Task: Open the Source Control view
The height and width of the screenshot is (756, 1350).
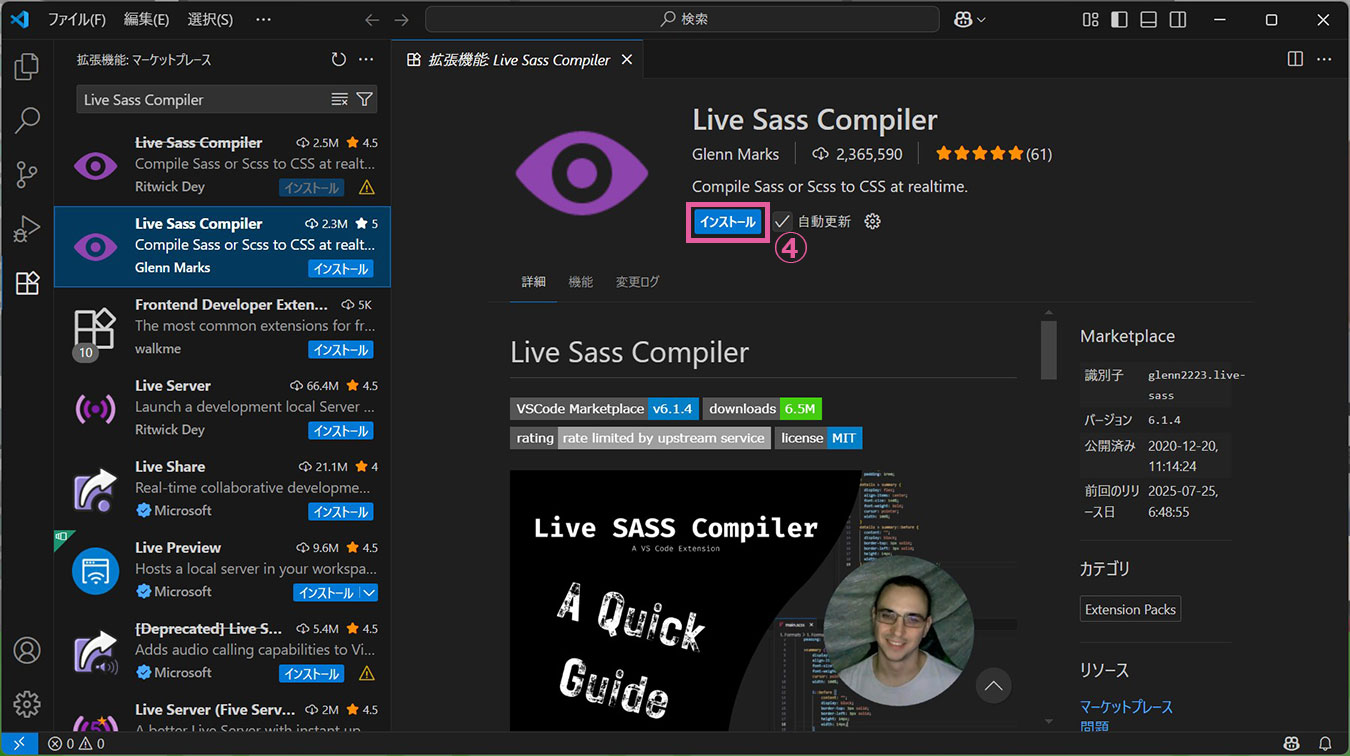Action: [x=27, y=175]
